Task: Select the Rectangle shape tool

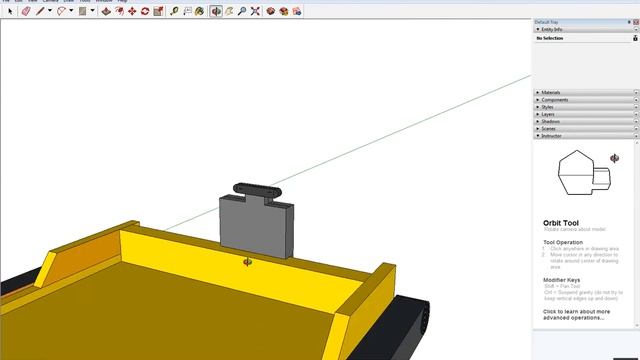Action: (x=82, y=11)
